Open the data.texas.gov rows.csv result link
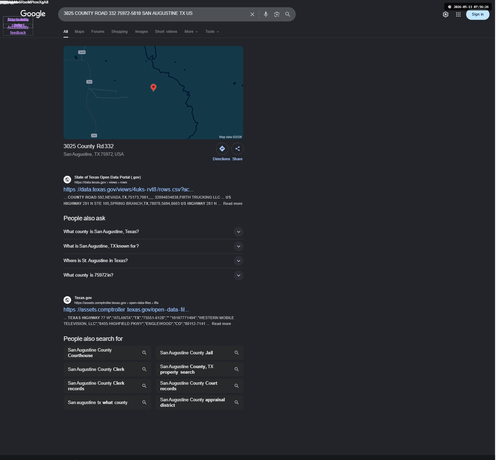The width and height of the screenshot is (500, 460). tap(128, 189)
